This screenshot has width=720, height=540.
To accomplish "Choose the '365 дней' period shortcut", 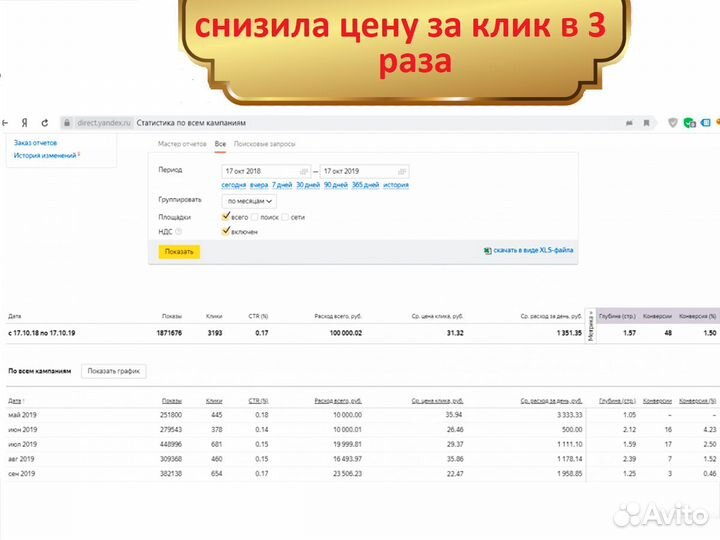I will 366,185.
